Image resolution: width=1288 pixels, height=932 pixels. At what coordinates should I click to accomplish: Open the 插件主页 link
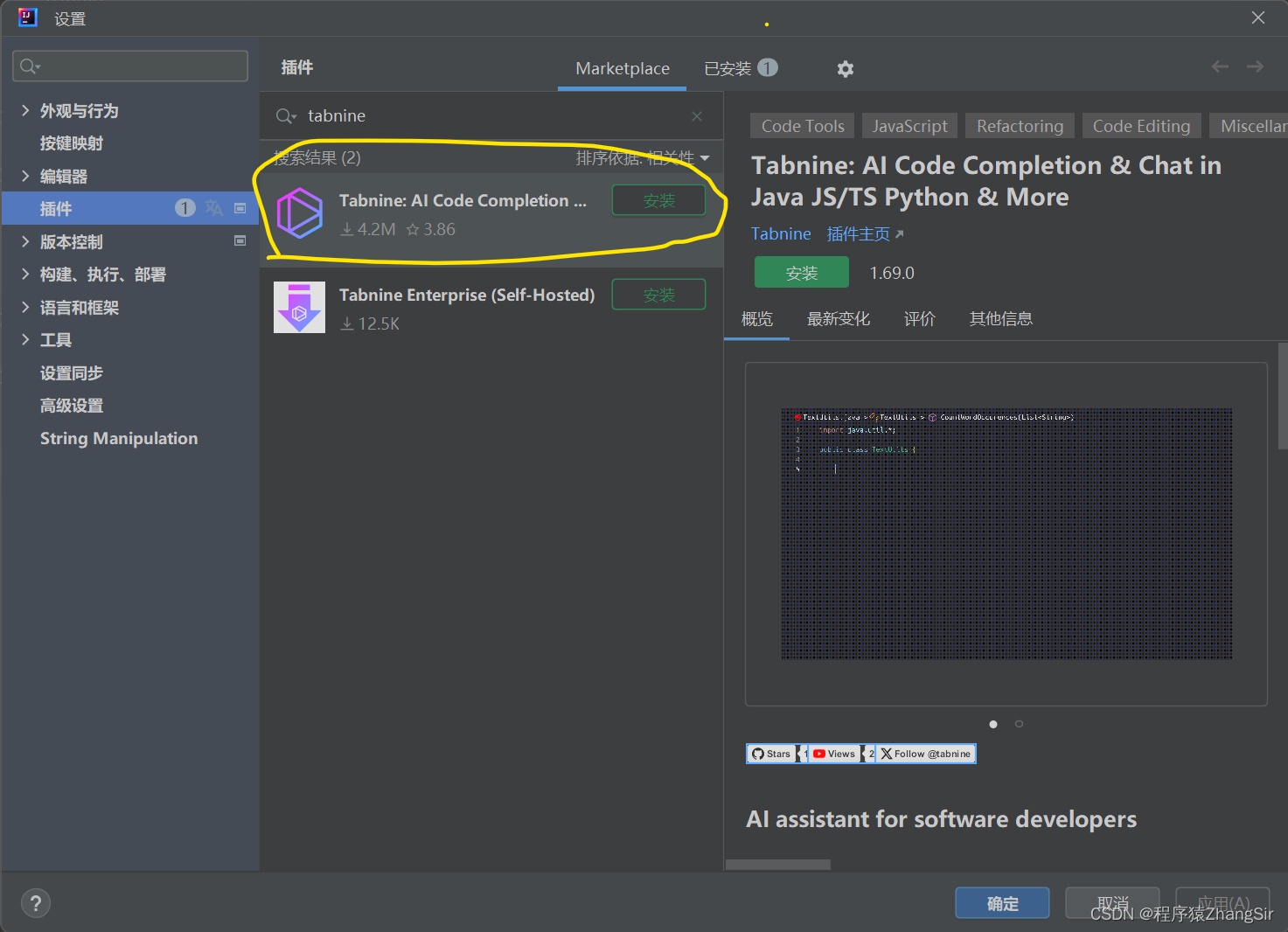click(x=865, y=233)
